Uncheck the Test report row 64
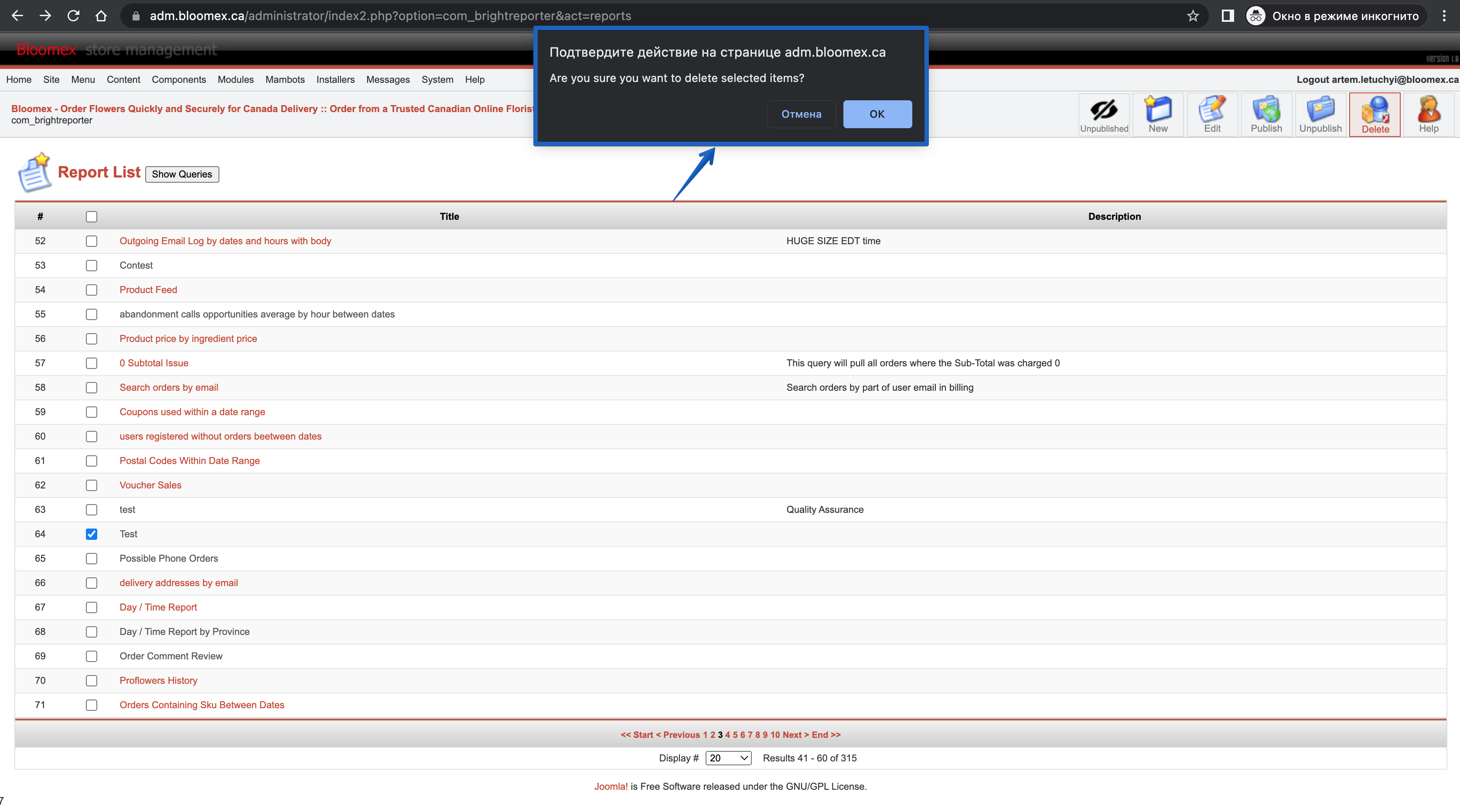The width and height of the screenshot is (1460, 812). 91,534
